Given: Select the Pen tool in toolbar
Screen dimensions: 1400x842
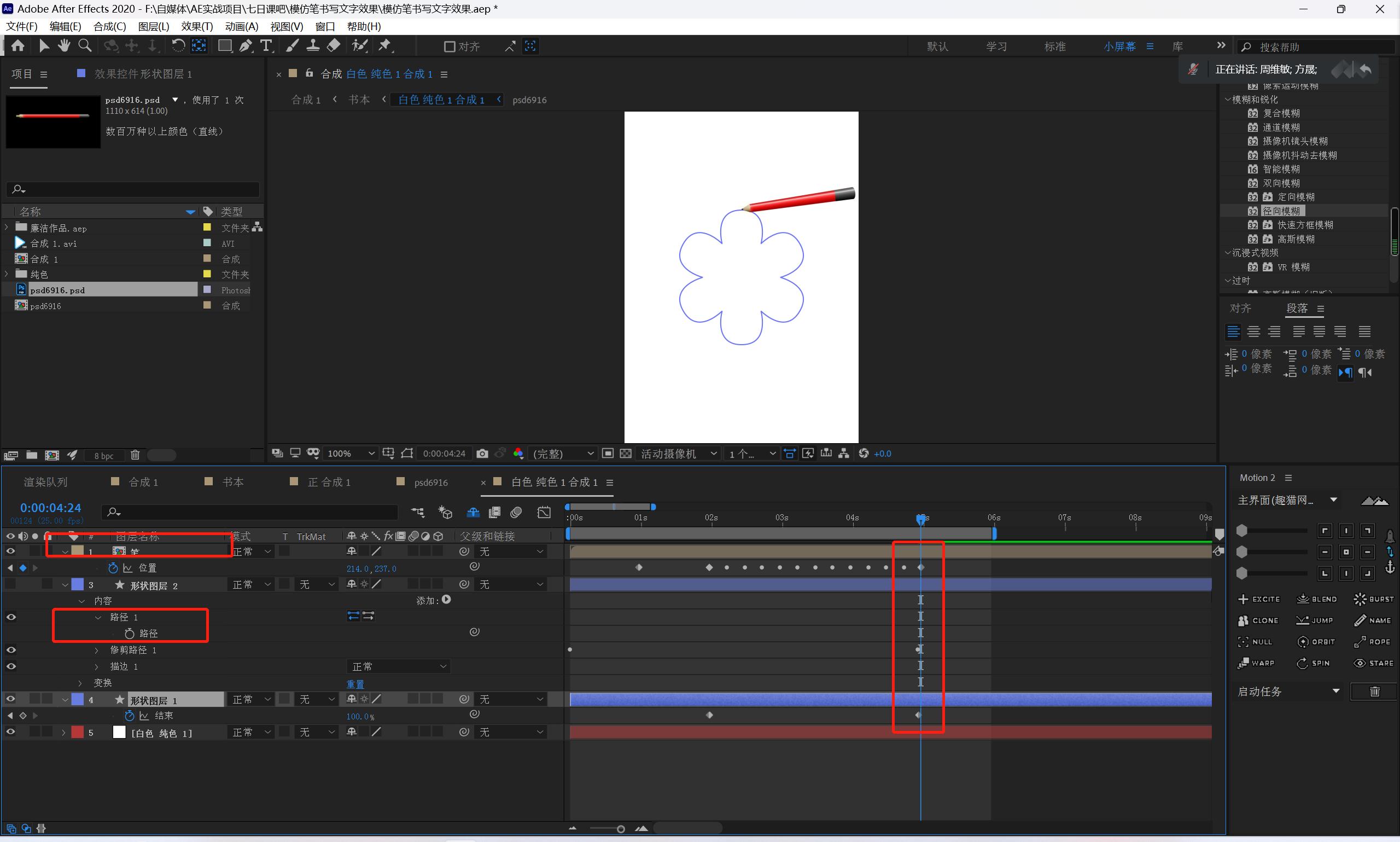Looking at the screenshot, I should click(x=246, y=46).
